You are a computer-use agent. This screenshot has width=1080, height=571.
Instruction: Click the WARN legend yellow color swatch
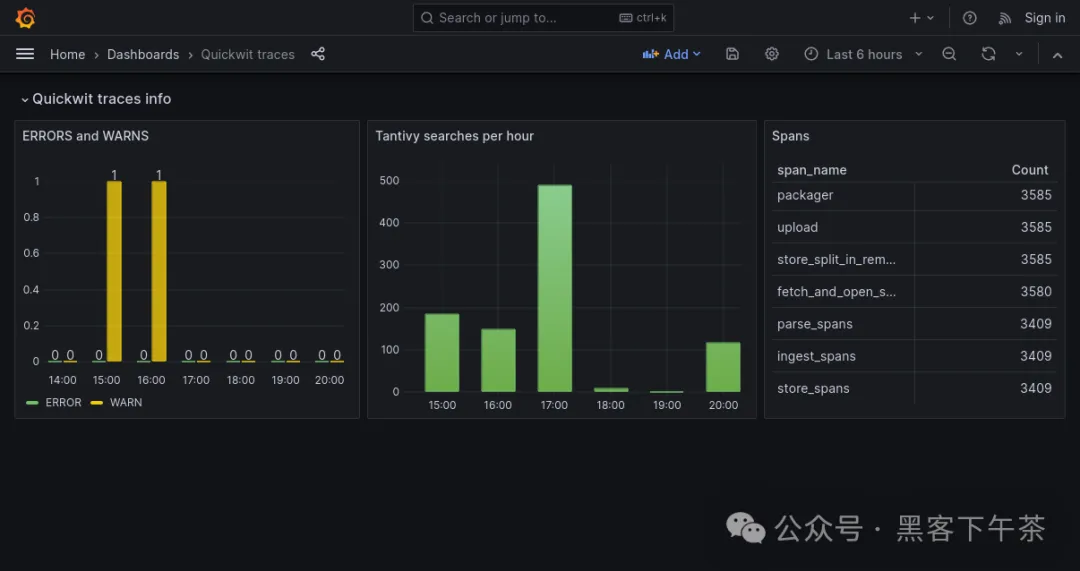point(97,402)
